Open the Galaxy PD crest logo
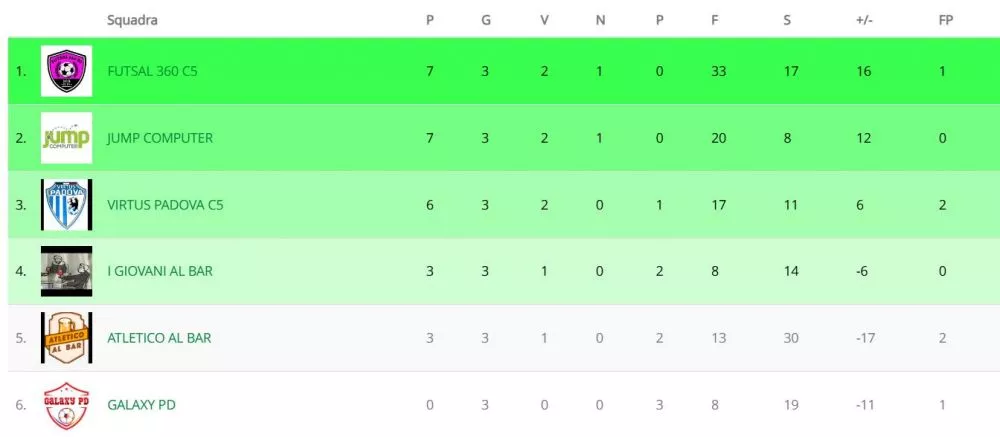Viewport: 1000px width, 437px height. pyautogui.click(x=66, y=404)
